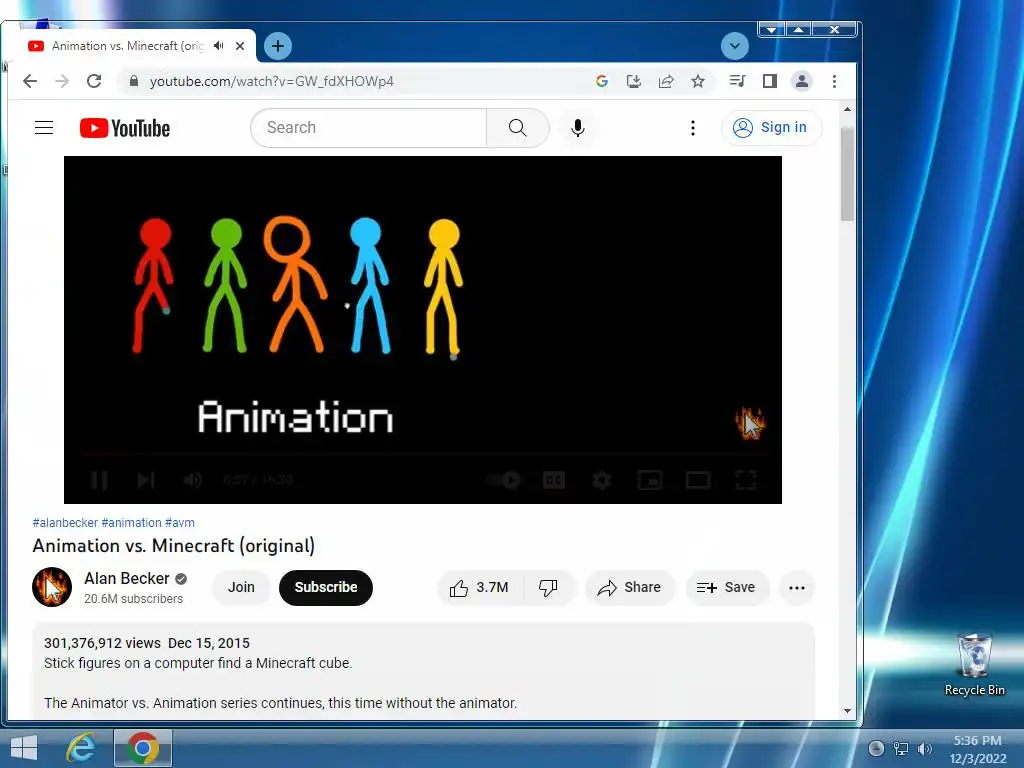Screen dimensions: 1024x768
Task: Dislike the video
Action: click(x=549, y=587)
